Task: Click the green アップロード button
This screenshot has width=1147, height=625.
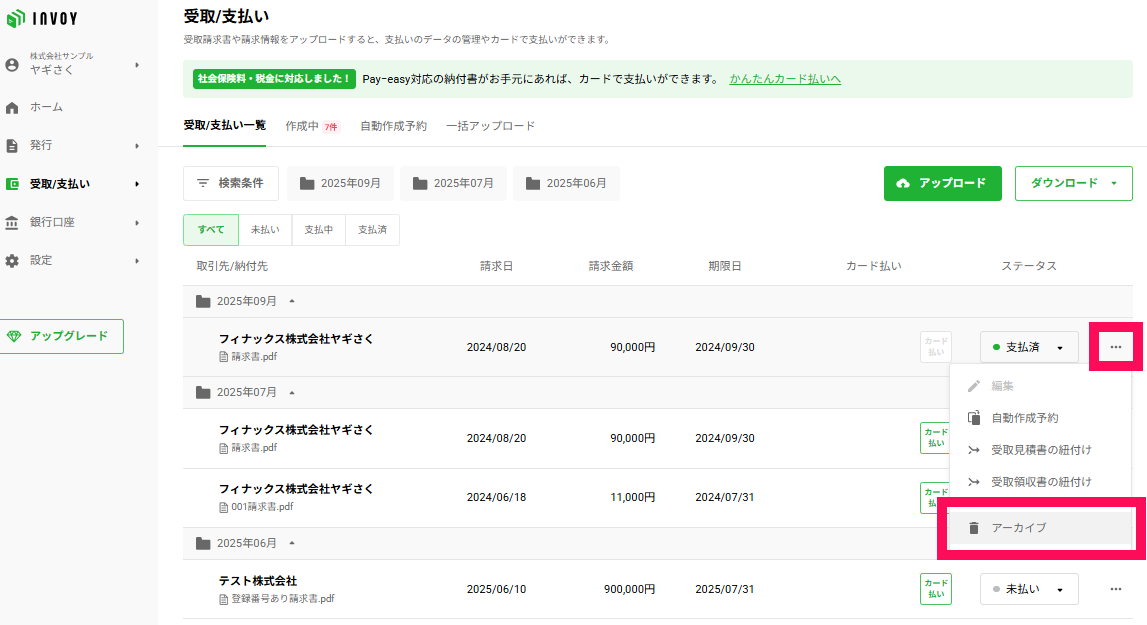Action: coord(943,183)
